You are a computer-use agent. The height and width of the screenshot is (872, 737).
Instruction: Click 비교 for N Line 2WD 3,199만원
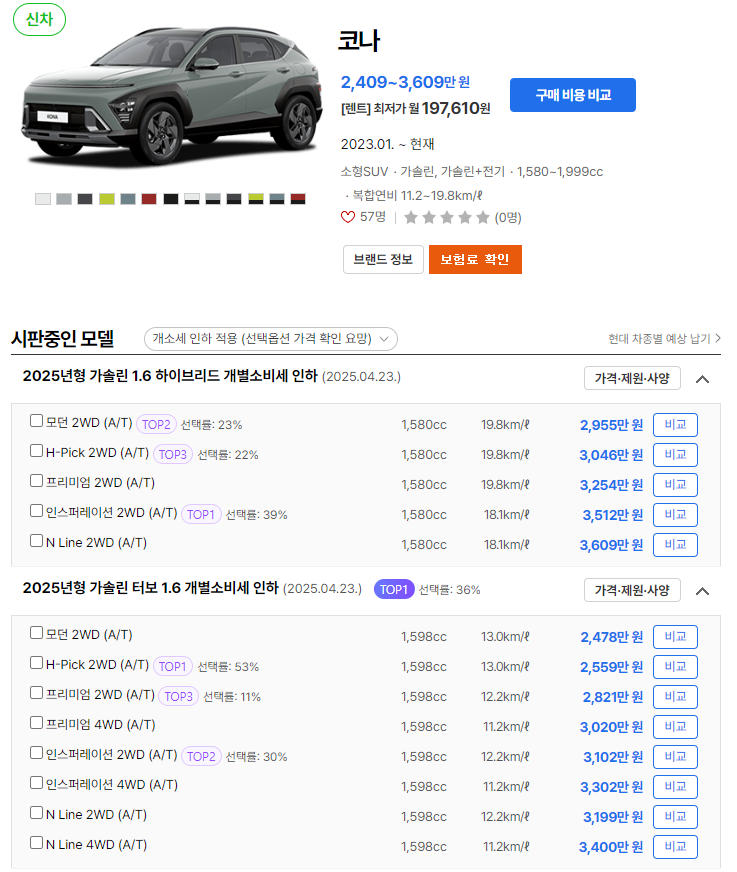click(x=675, y=817)
